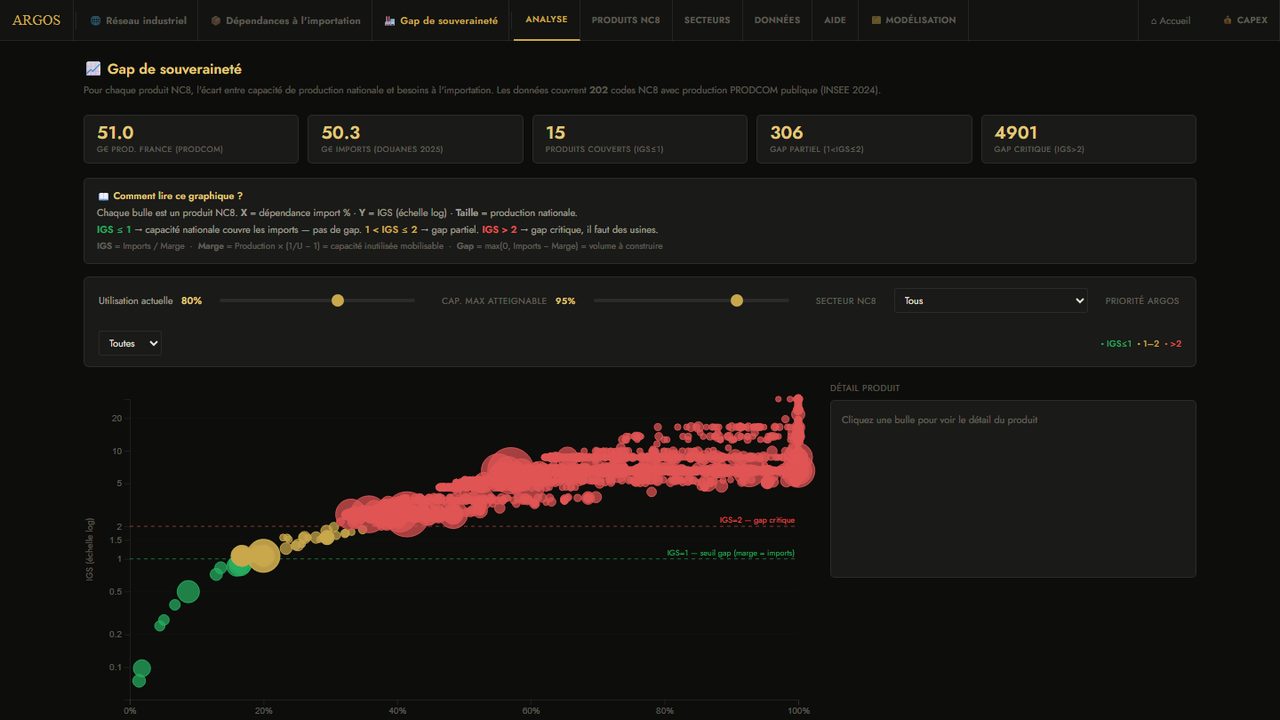Open the Modélisation tab

[914, 20]
